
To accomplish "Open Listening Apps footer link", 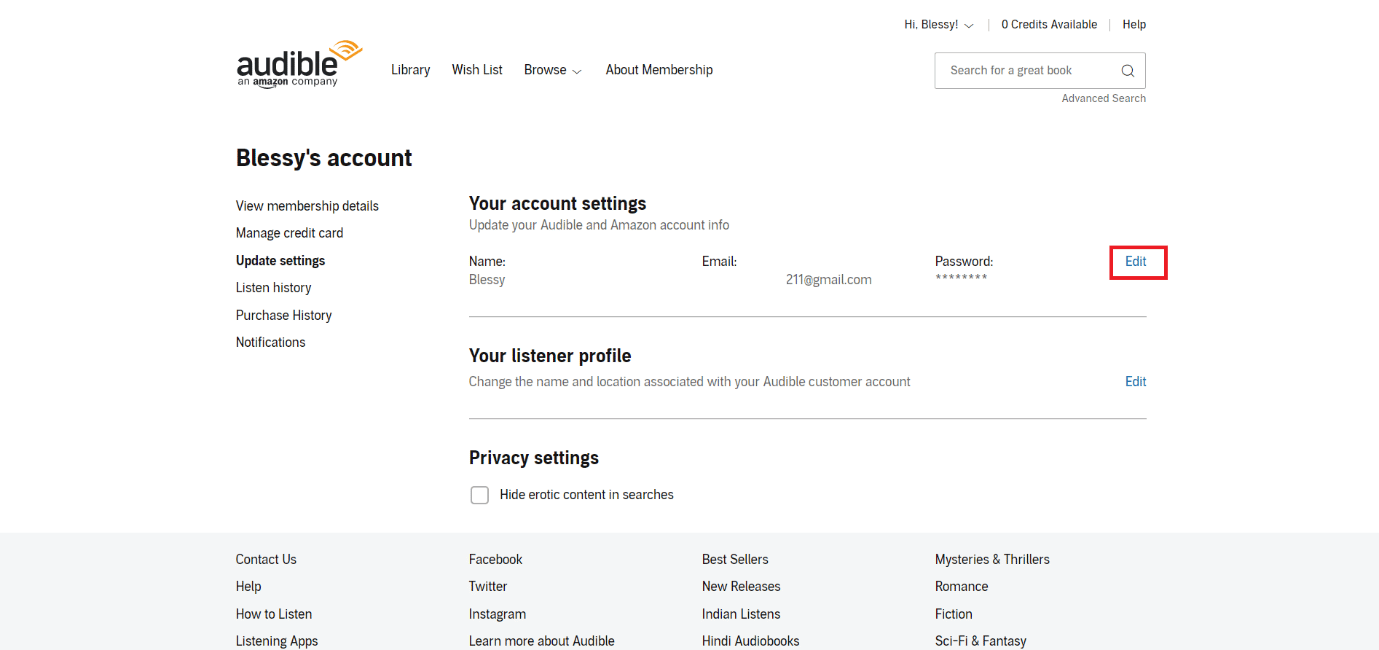I will click(277, 641).
